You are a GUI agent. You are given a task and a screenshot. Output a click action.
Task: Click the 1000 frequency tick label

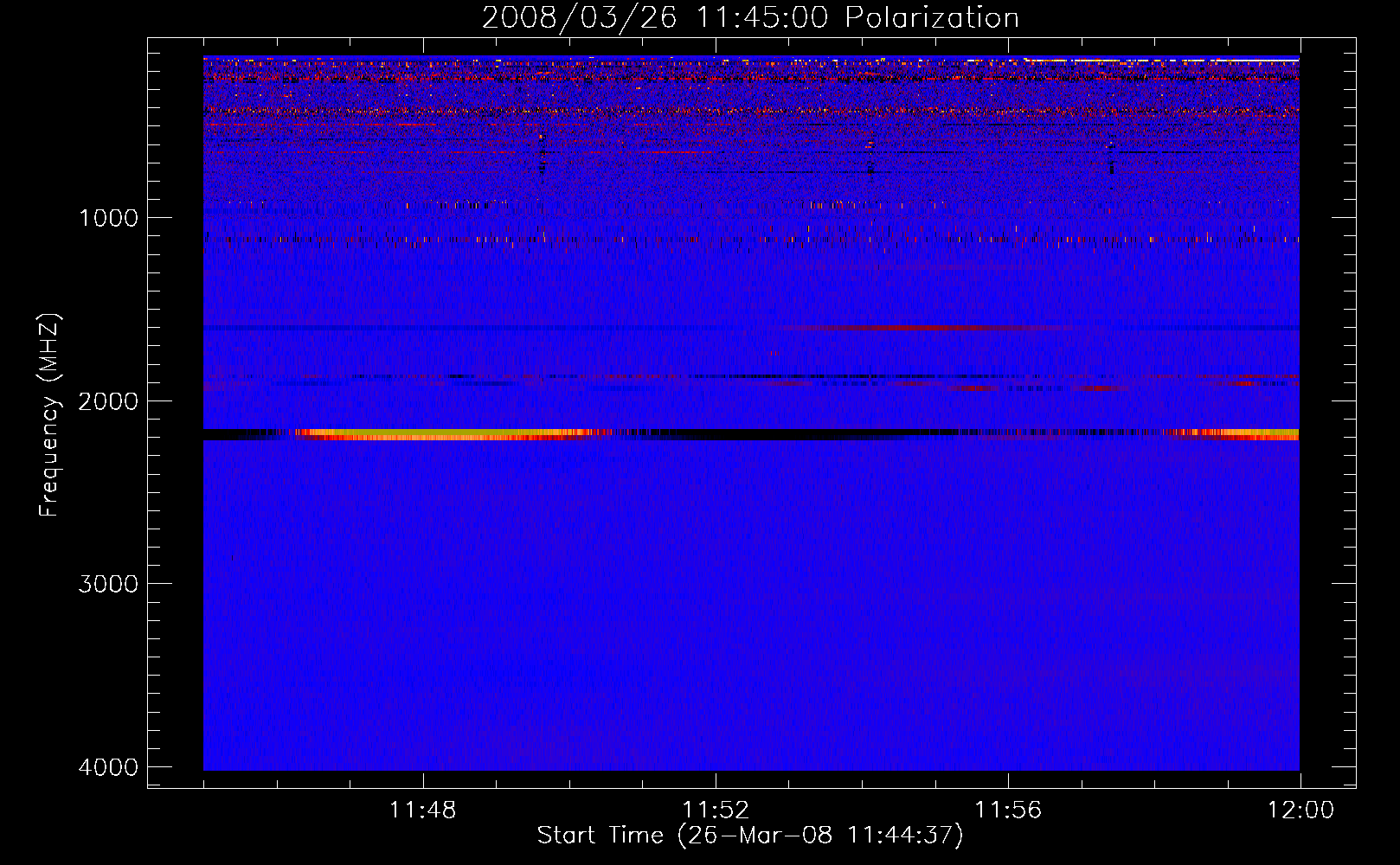coord(108,218)
